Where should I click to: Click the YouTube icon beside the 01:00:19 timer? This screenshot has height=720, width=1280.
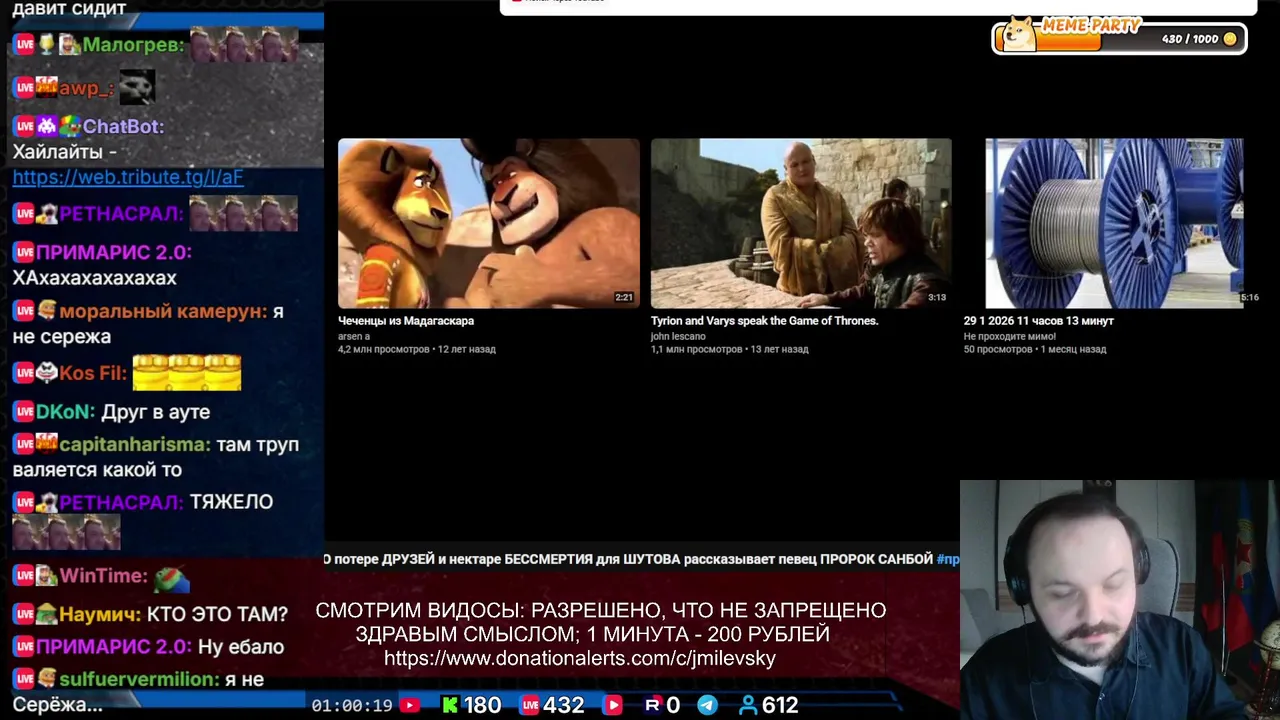click(x=409, y=705)
